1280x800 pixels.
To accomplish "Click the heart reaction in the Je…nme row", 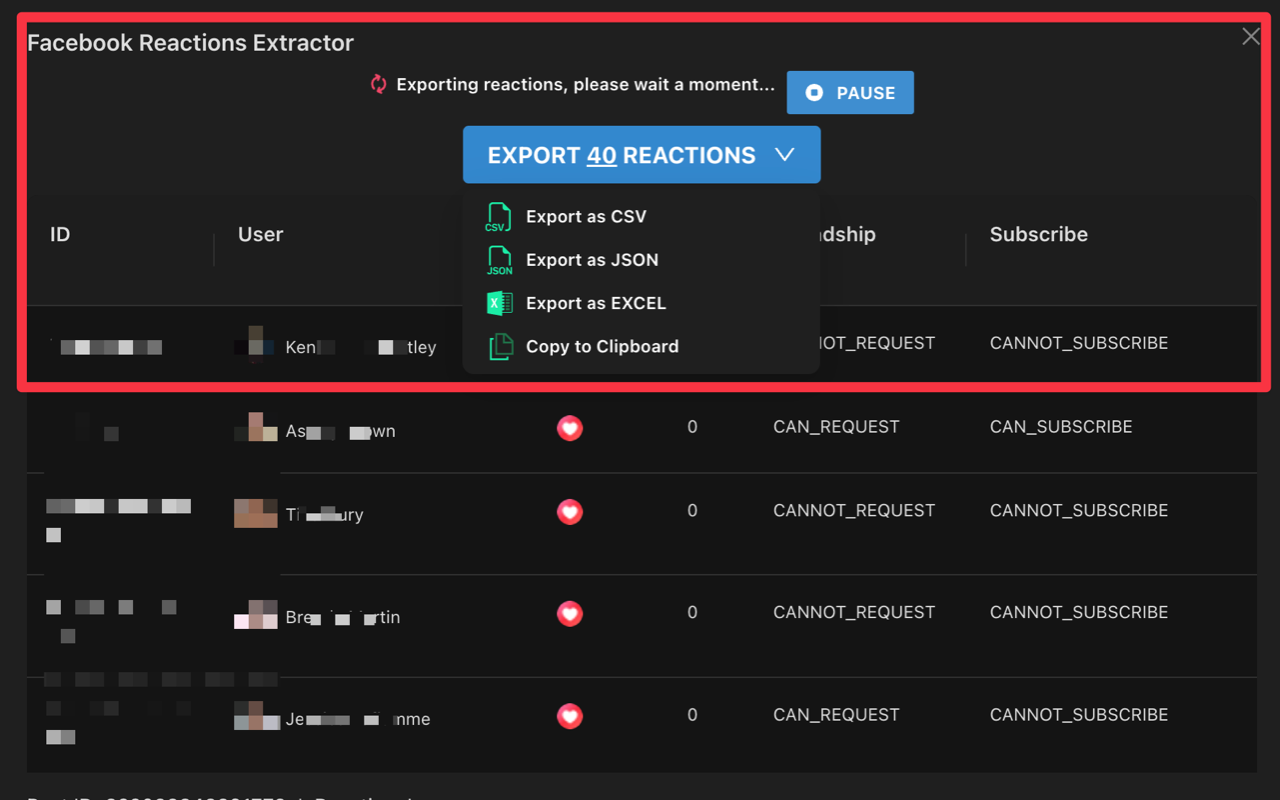I will tap(570, 716).
